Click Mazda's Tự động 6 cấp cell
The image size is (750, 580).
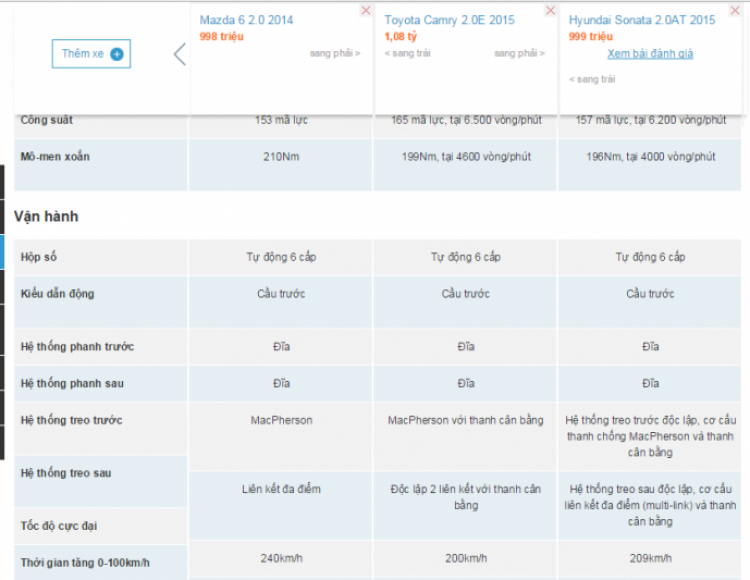[x=281, y=257]
